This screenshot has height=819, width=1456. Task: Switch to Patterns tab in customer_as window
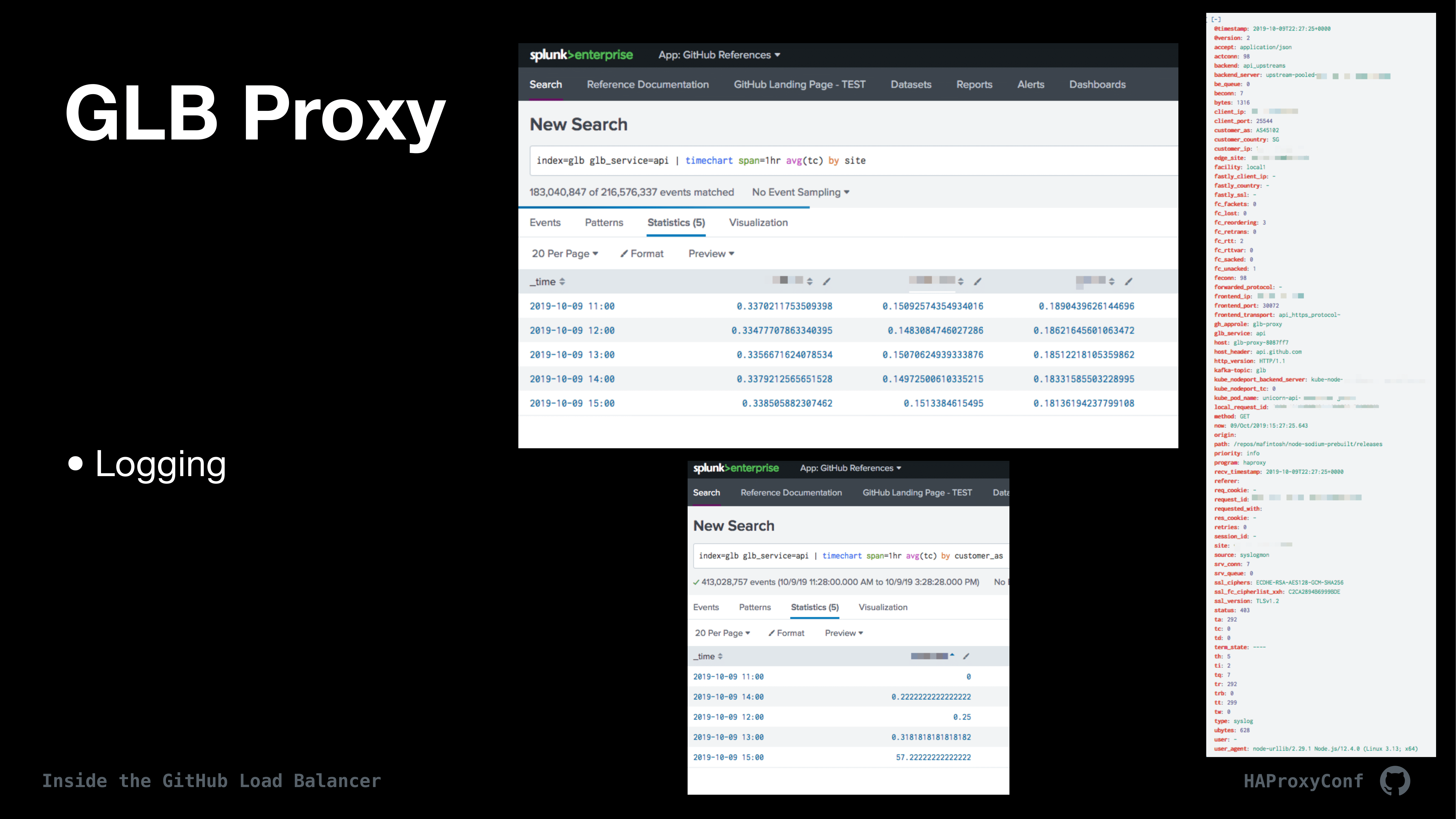755,607
